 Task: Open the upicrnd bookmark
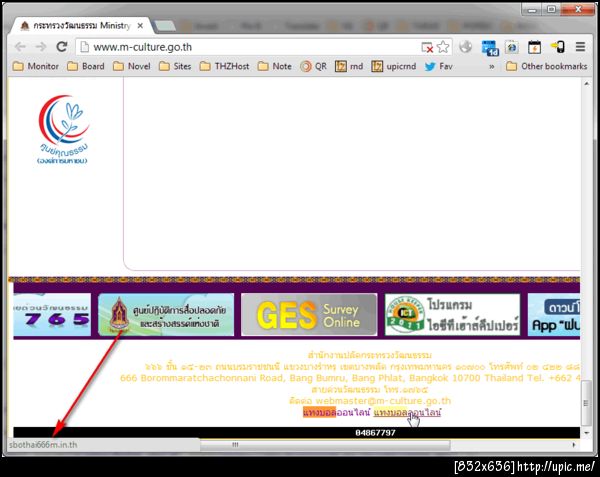(x=394, y=66)
